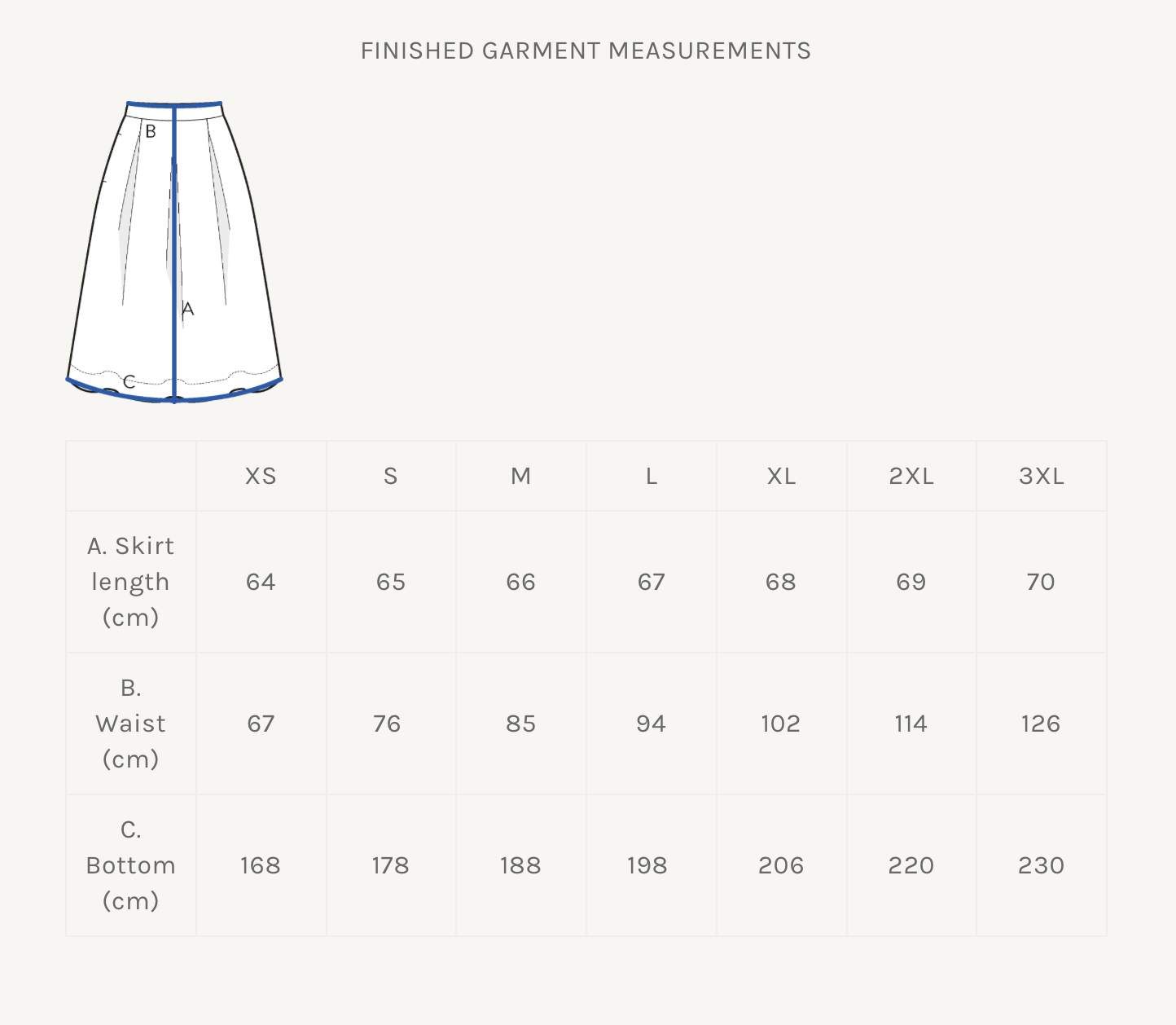Click the letter A label on the skirt diagram

pyautogui.click(x=188, y=310)
